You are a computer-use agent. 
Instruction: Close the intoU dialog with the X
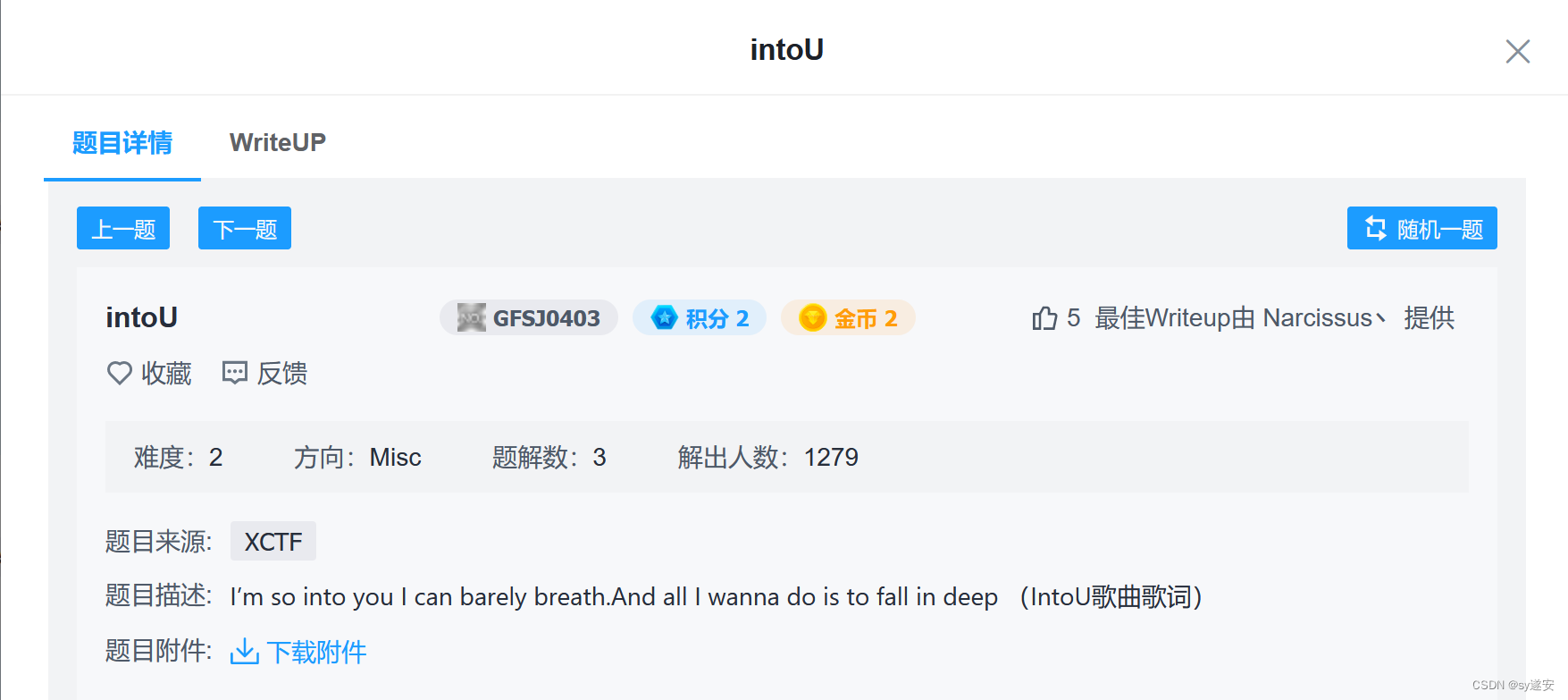[x=1517, y=52]
